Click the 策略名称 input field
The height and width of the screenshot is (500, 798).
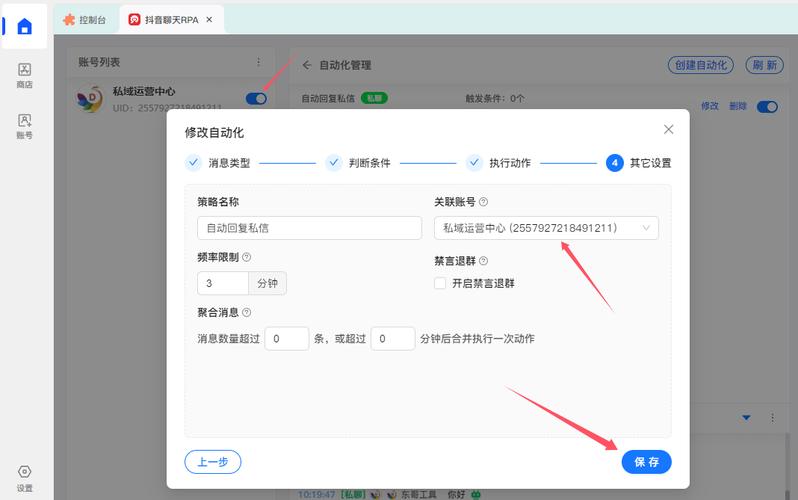coord(309,228)
